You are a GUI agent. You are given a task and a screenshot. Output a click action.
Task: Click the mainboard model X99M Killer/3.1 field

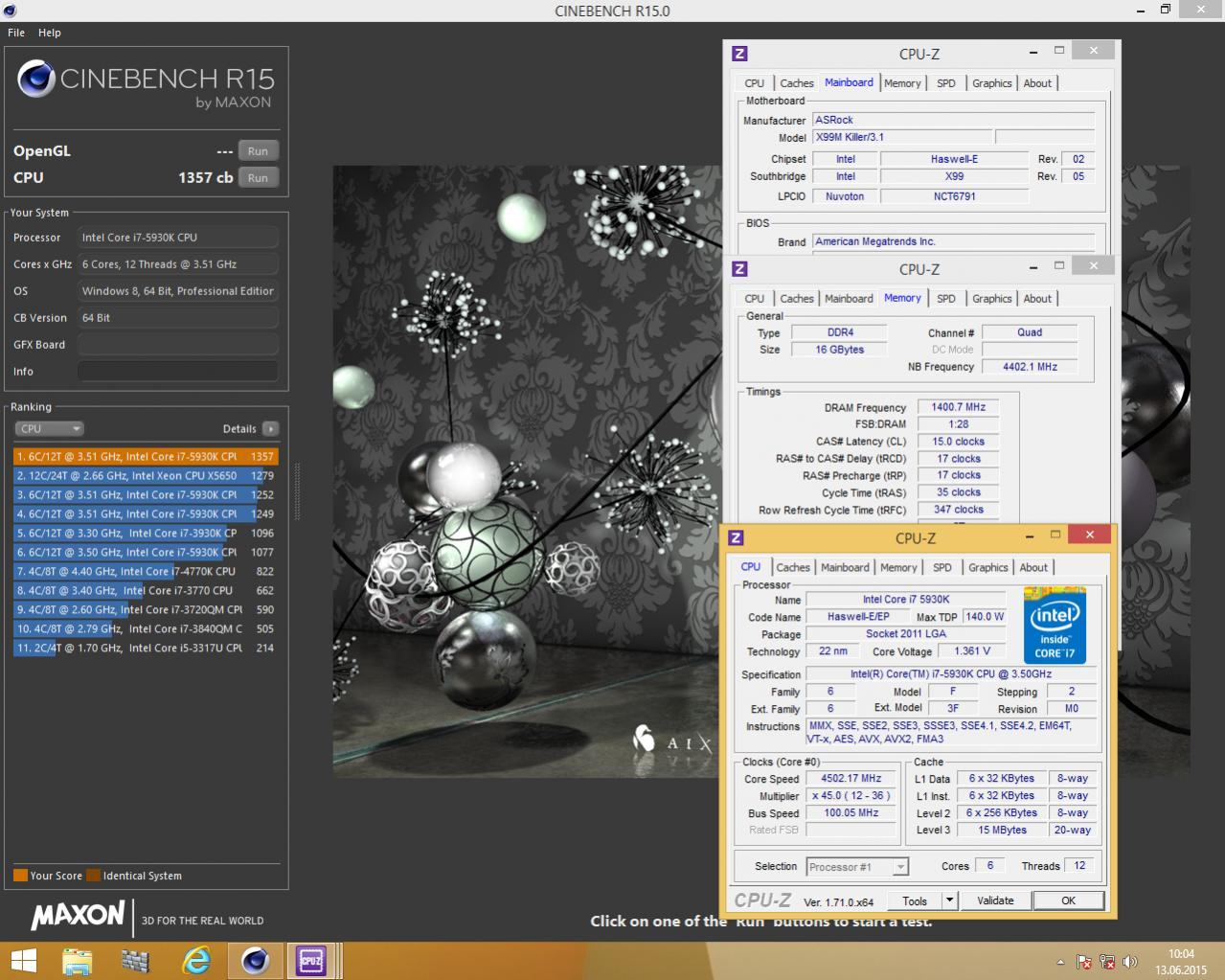(x=902, y=138)
